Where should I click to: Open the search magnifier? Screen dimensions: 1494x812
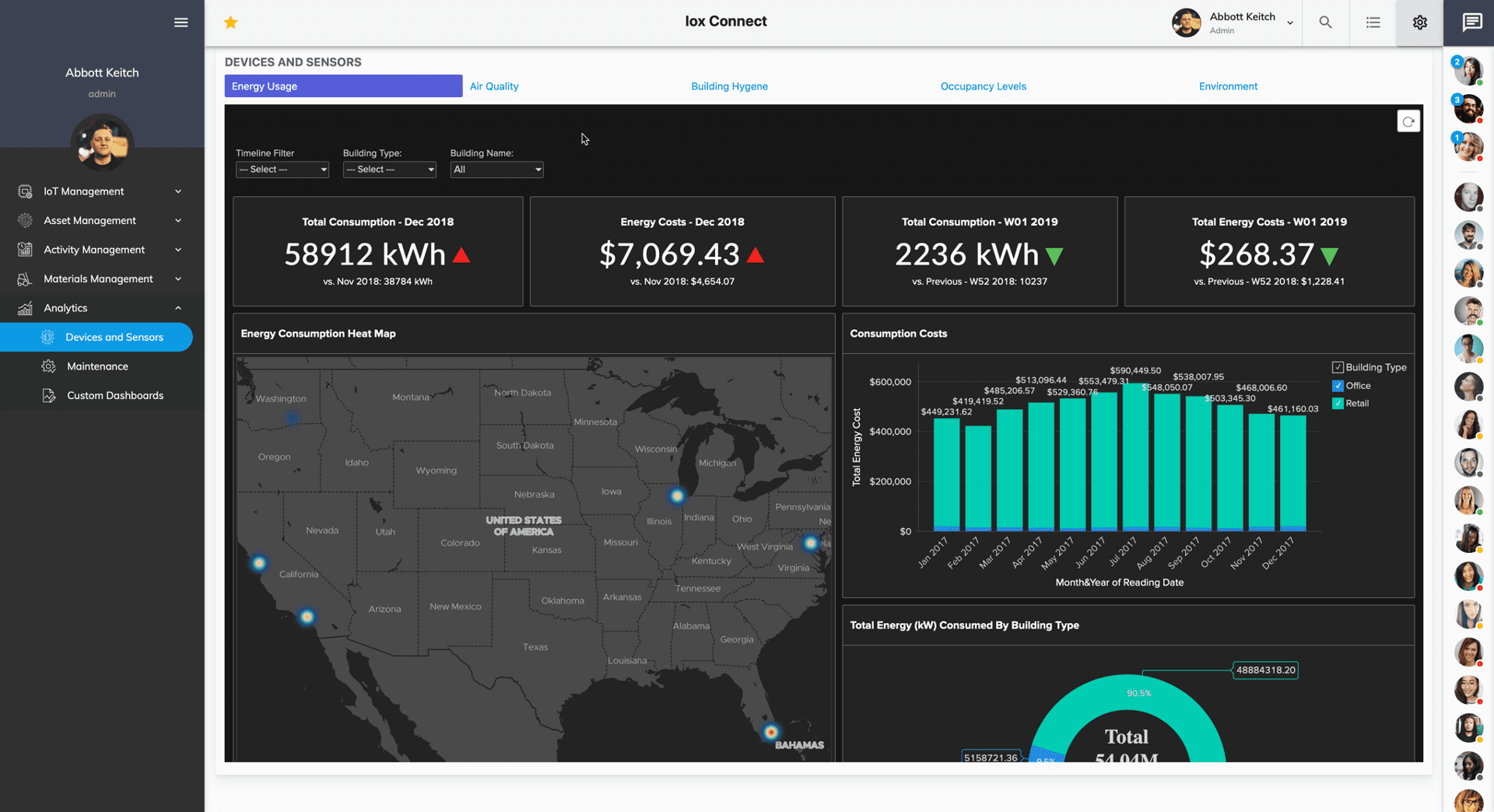click(x=1325, y=22)
